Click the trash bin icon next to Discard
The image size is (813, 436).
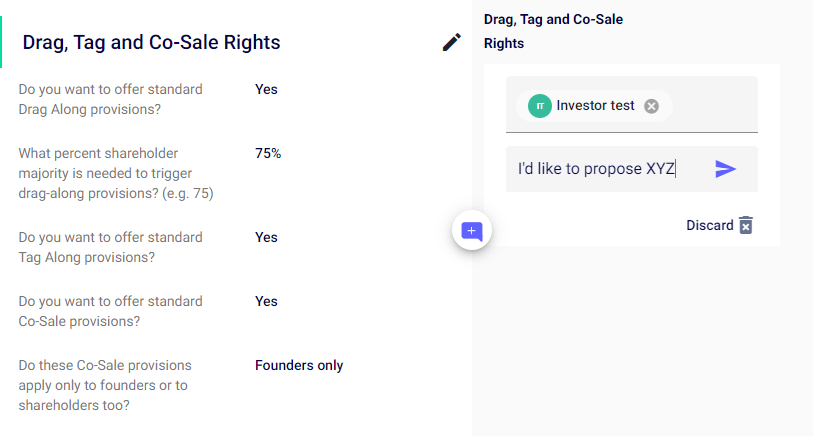click(x=746, y=226)
